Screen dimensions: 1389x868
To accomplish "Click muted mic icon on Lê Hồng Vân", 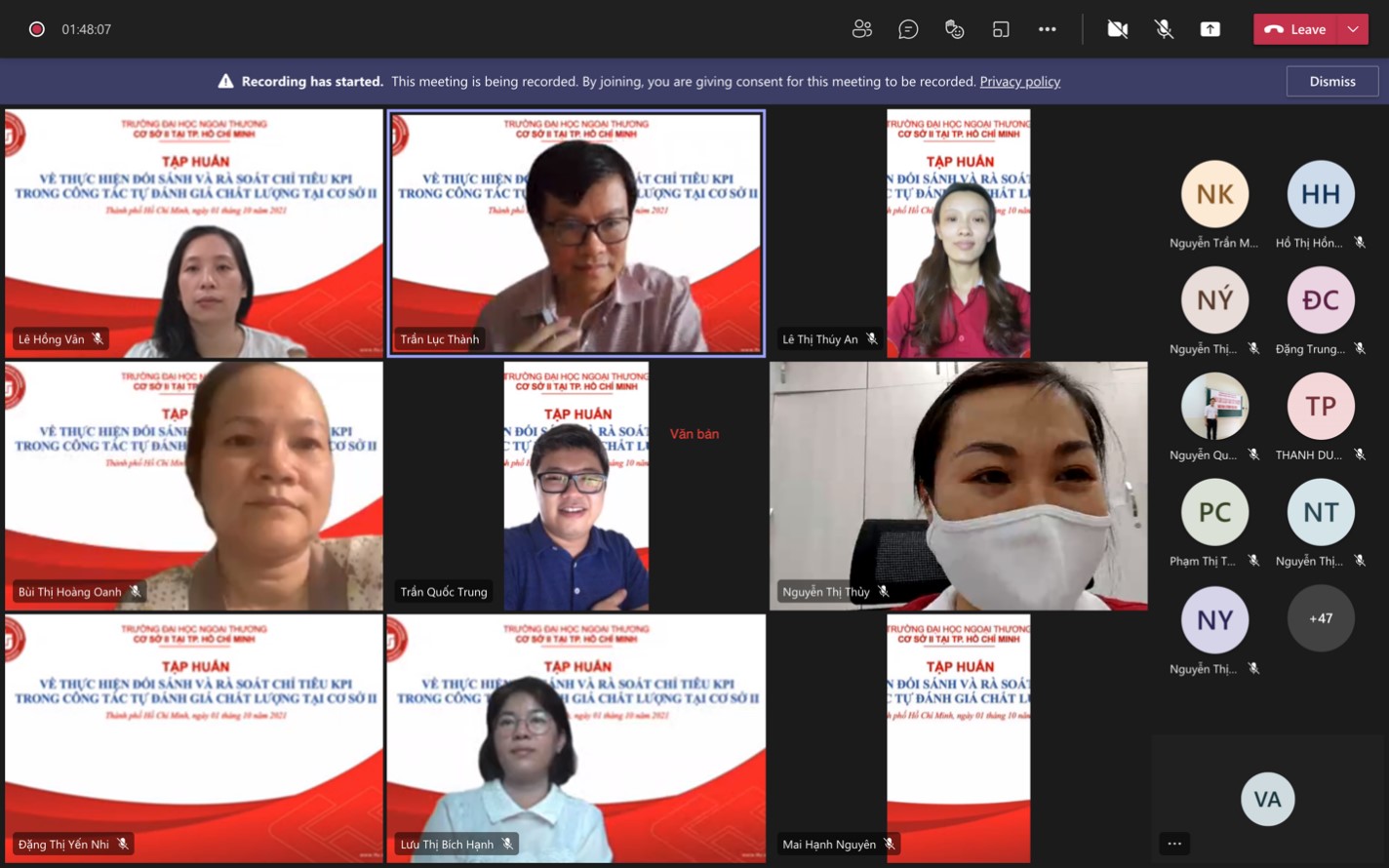I will pos(98,339).
